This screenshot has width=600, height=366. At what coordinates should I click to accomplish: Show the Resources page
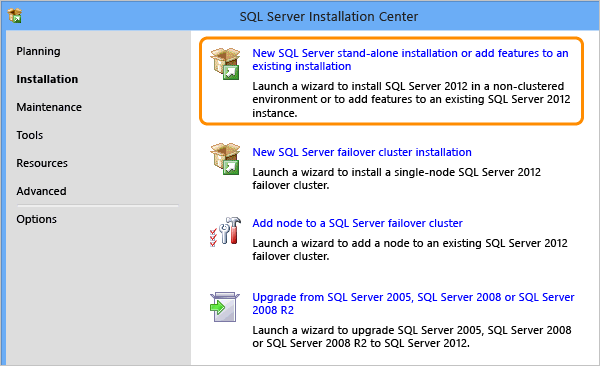[42, 163]
